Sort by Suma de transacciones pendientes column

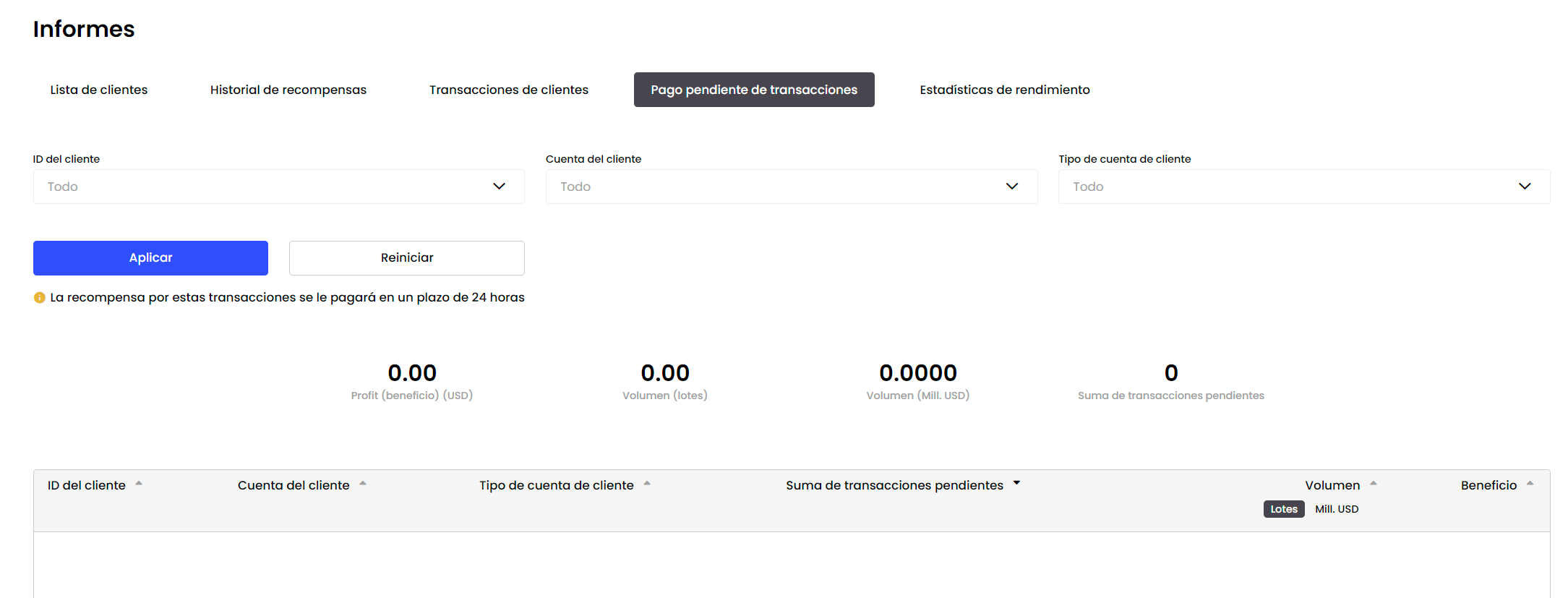click(903, 485)
